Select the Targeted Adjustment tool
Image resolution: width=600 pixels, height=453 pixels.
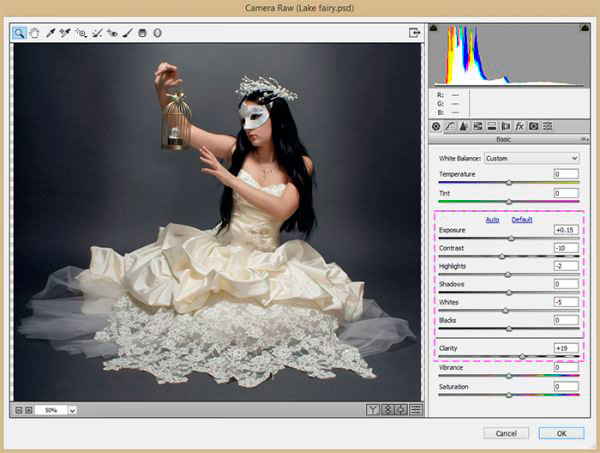pyautogui.click(x=81, y=33)
